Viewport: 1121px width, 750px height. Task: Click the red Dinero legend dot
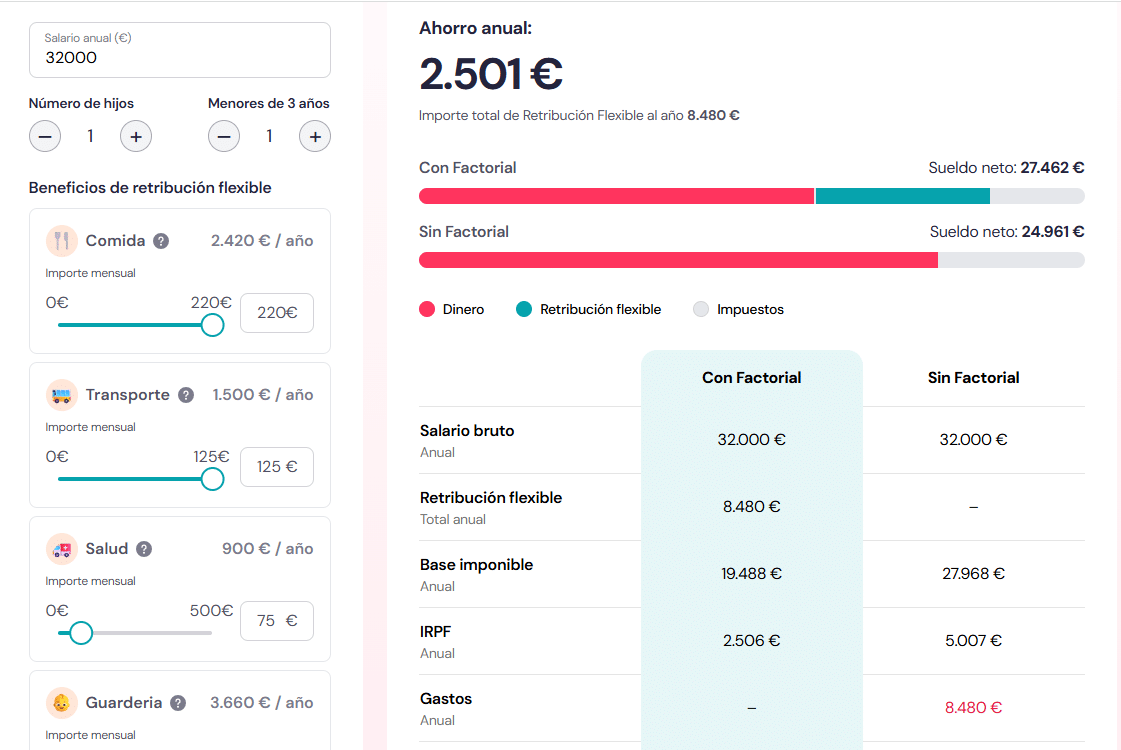pos(427,309)
